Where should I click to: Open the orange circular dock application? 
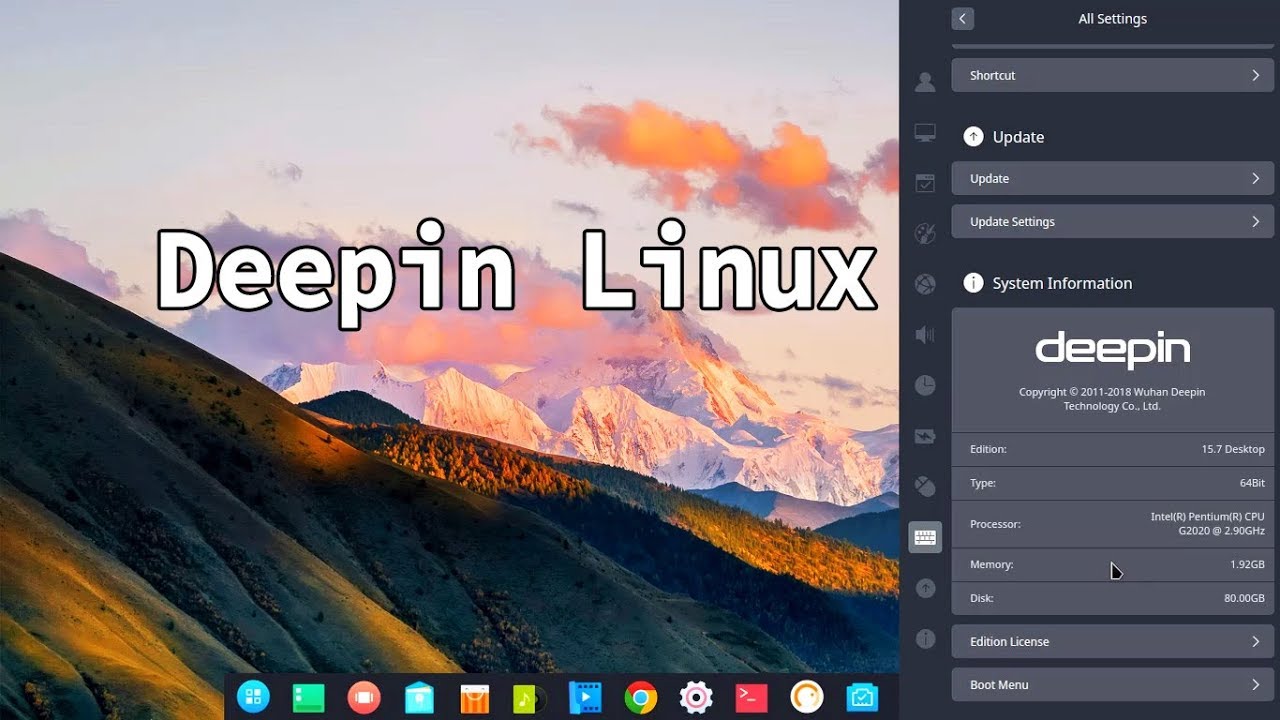point(806,697)
